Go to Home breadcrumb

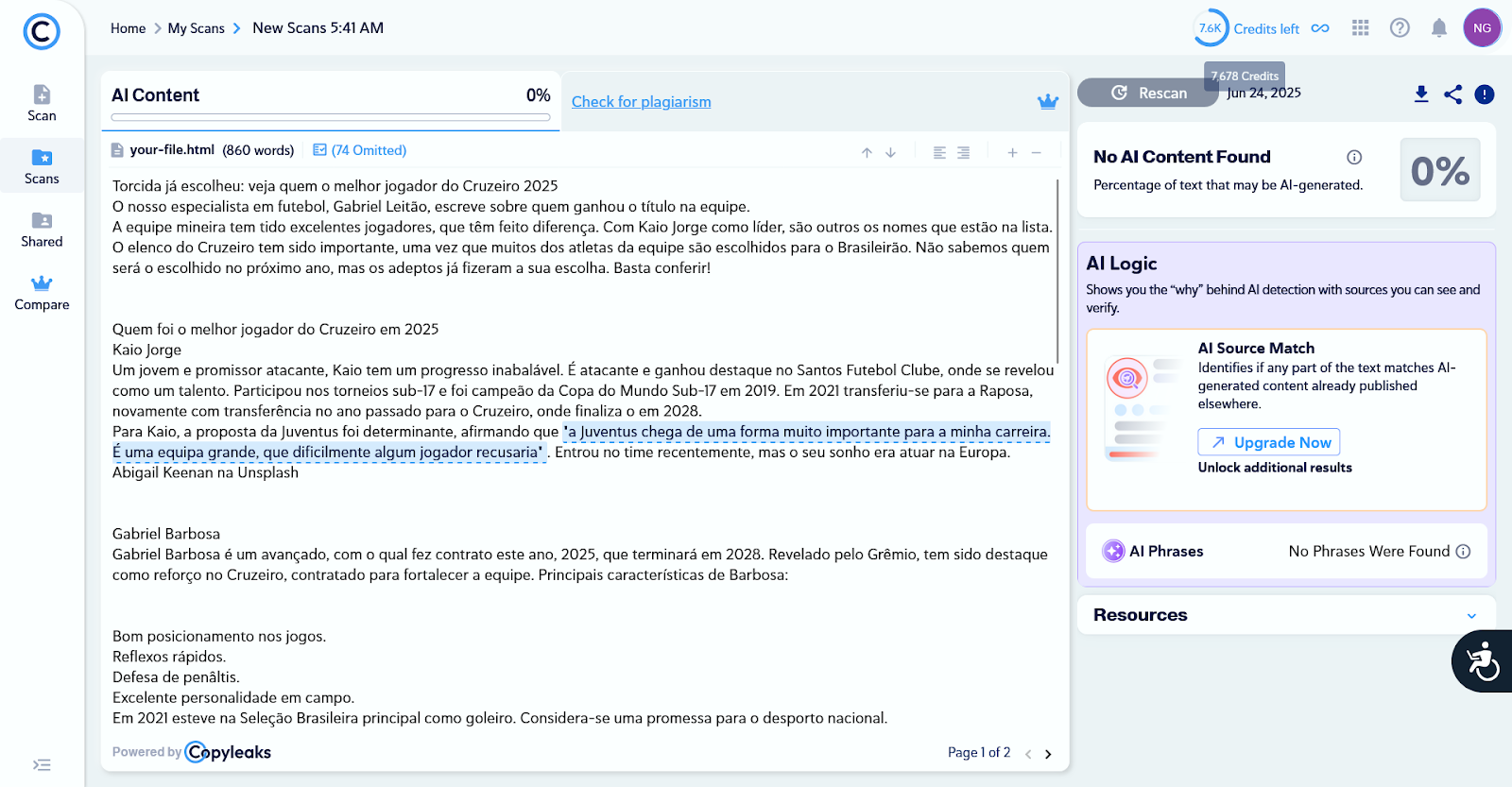(x=128, y=28)
